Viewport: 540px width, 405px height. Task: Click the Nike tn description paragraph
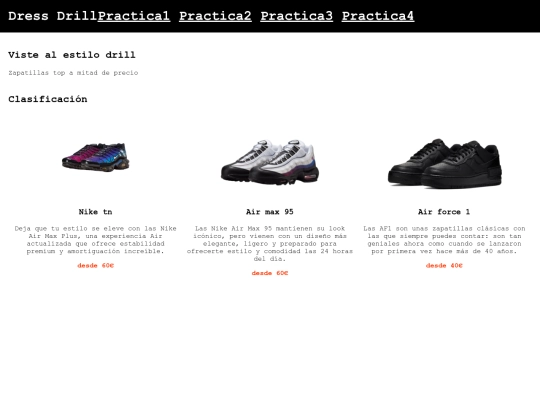click(95, 240)
